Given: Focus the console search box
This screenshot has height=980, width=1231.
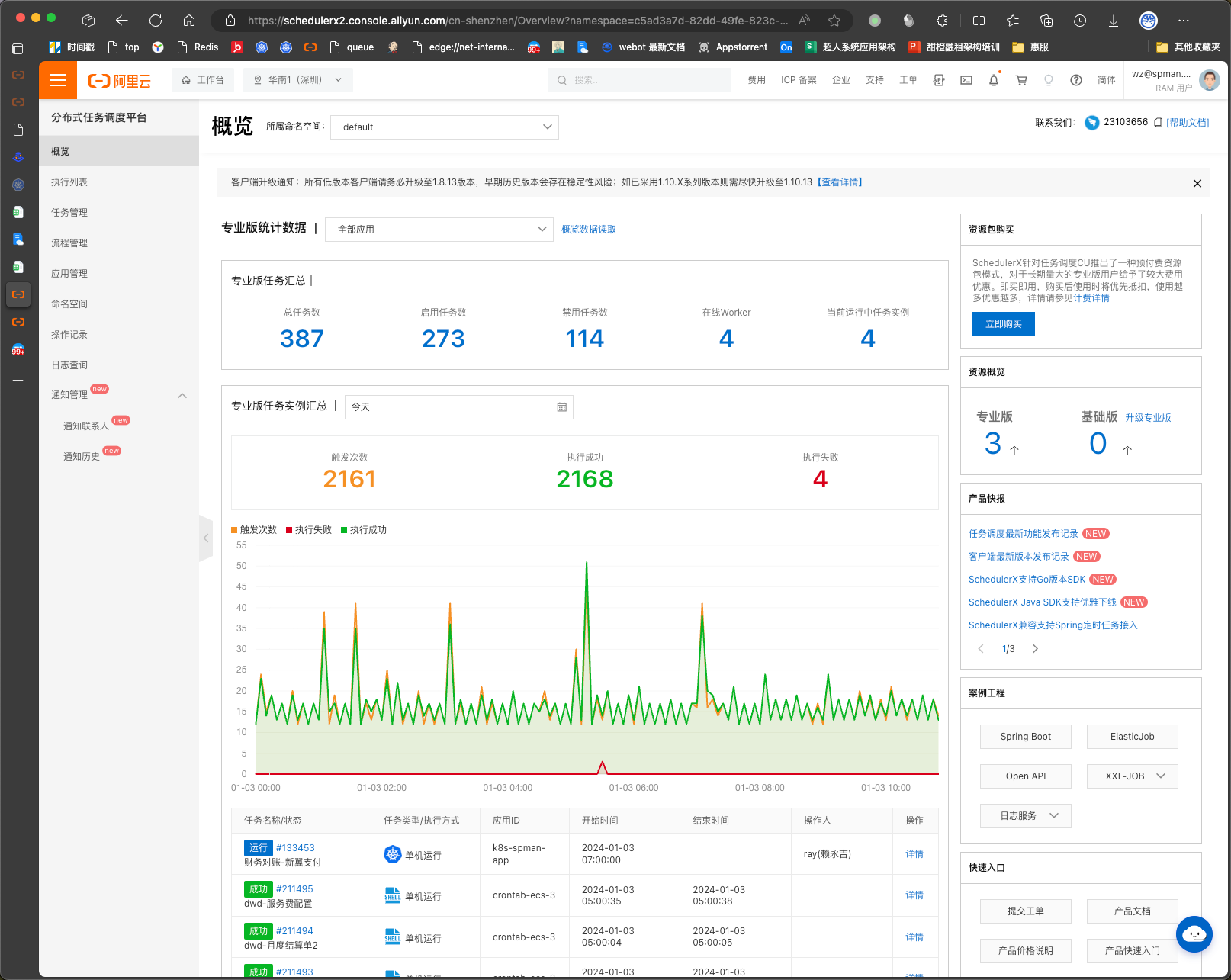Looking at the screenshot, I should [x=639, y=80].
